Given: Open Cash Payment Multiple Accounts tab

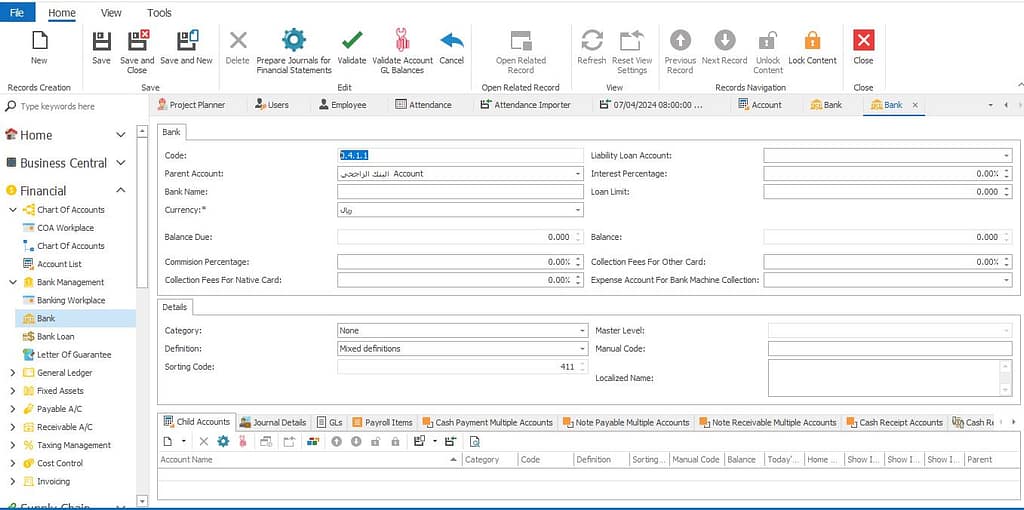Looking at the screenshot, I should (488, 422).
